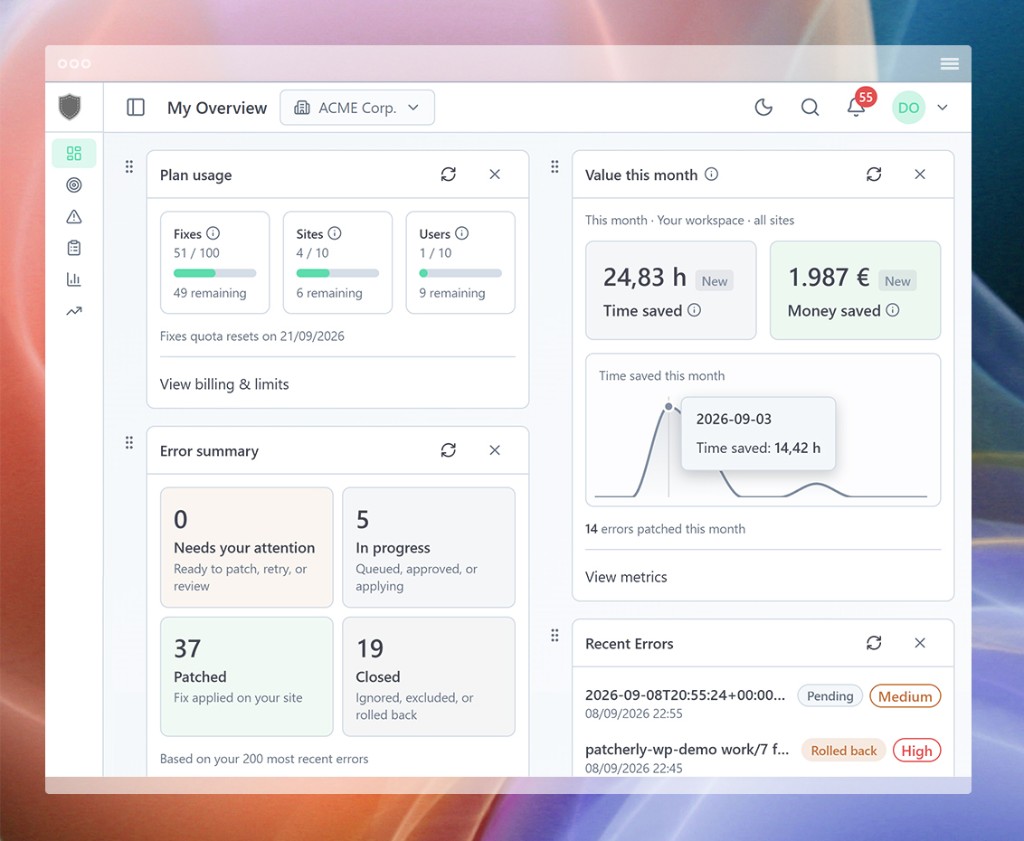The image size is (1024, 841).
Task: Open notifications bell with 55 badge
Action: coord(857,106)
